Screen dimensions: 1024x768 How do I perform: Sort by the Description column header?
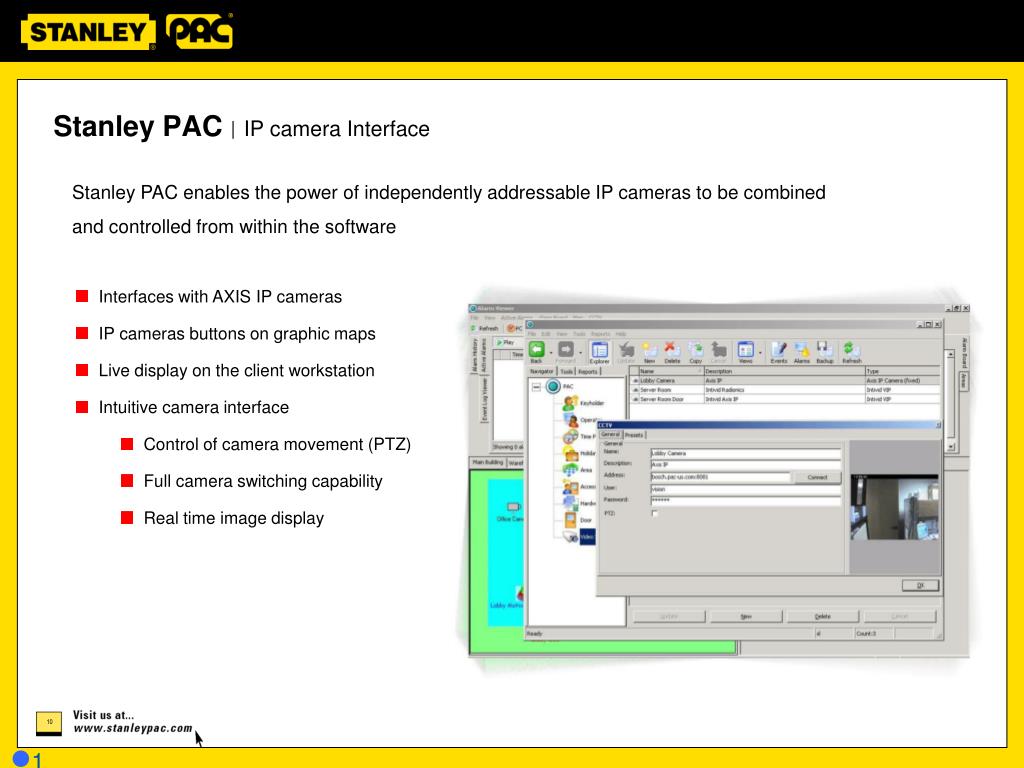[x=783, y=371]
